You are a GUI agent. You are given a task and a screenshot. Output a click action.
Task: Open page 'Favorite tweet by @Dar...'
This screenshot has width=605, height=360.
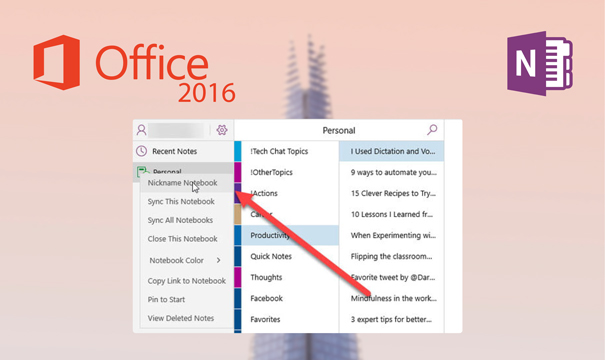pos(392,277)
